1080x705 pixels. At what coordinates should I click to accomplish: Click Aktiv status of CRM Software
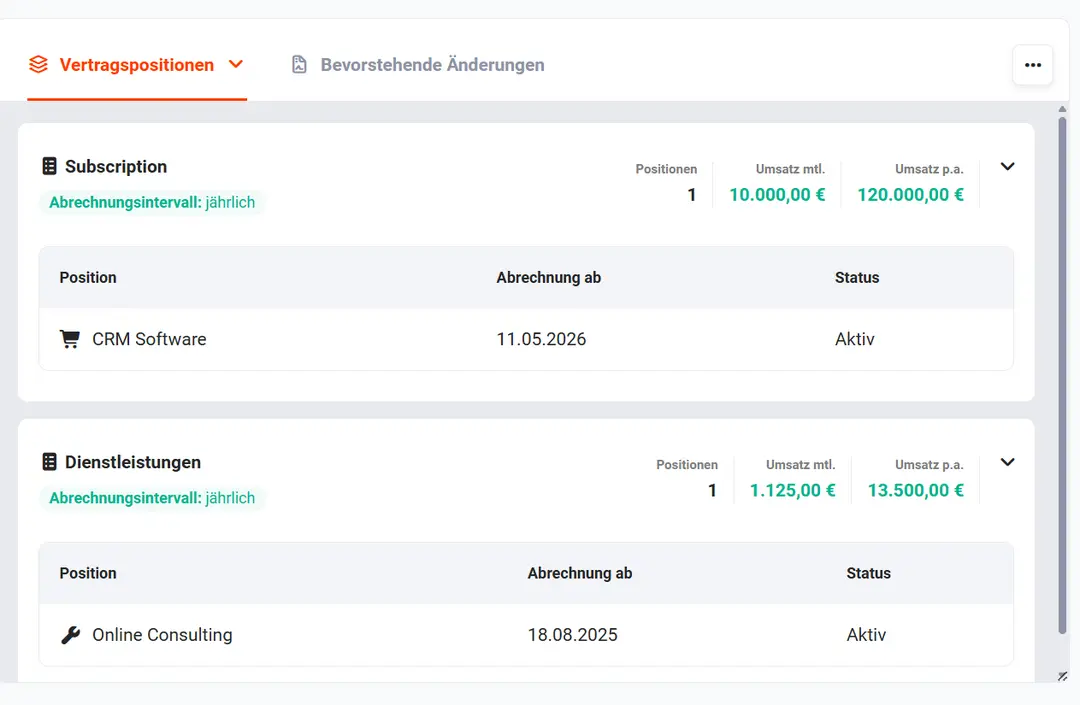[855, 339]
